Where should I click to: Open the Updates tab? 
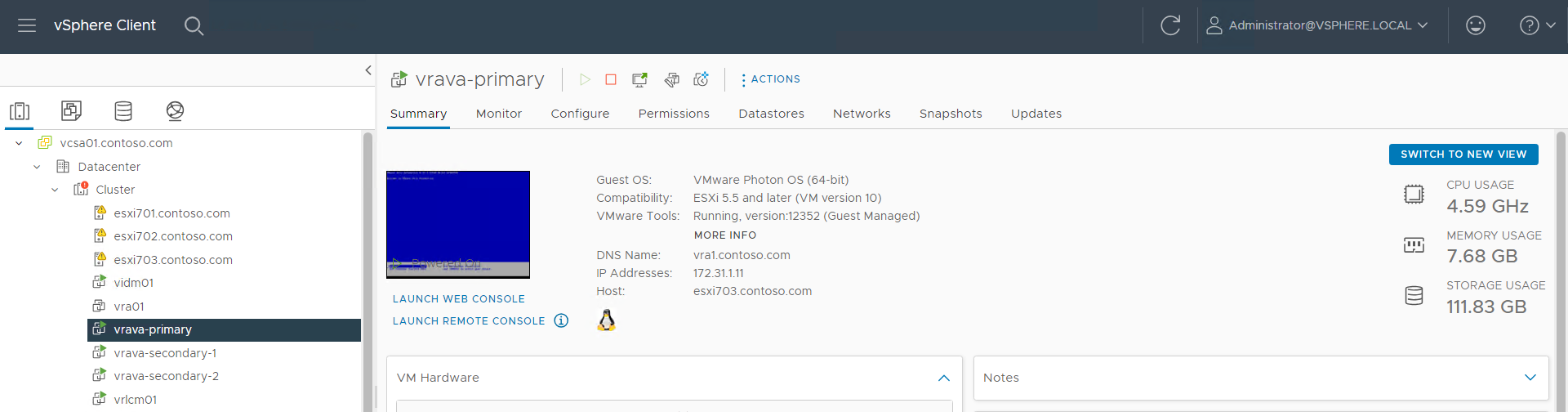[x=1036, y=114]
